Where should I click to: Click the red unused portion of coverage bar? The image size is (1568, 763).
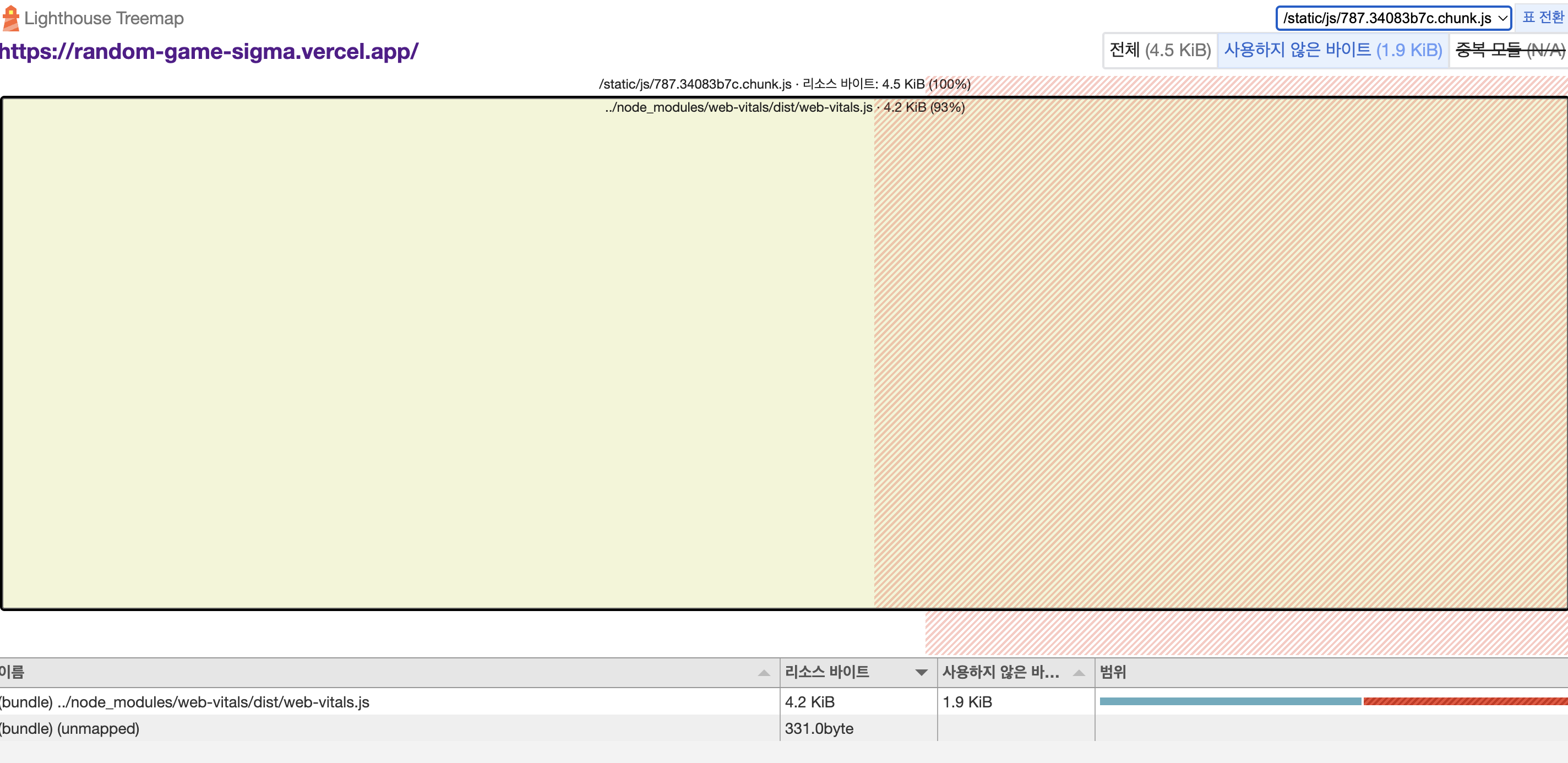1464,701
